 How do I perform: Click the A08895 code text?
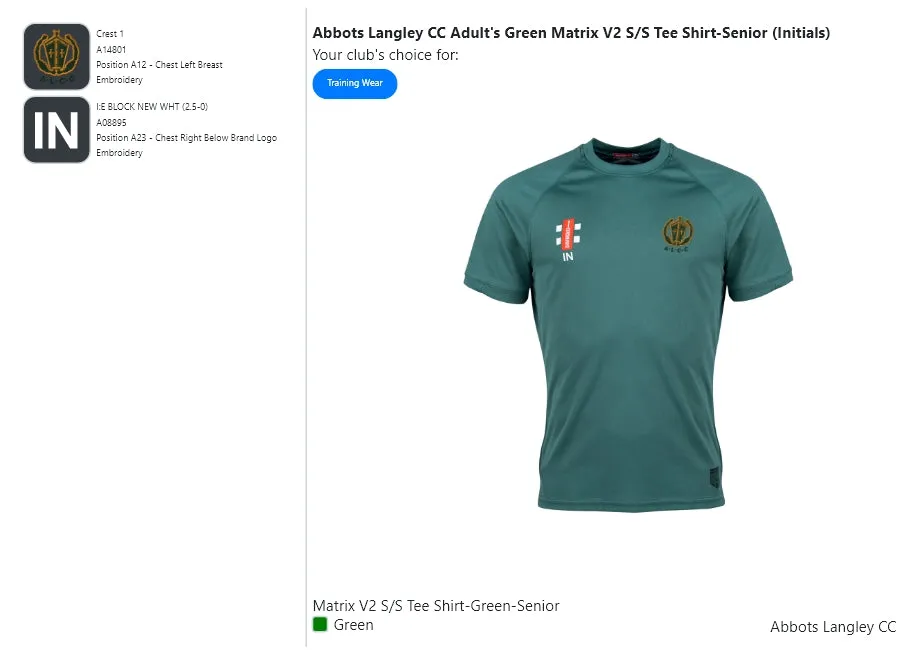click(111, 122)
